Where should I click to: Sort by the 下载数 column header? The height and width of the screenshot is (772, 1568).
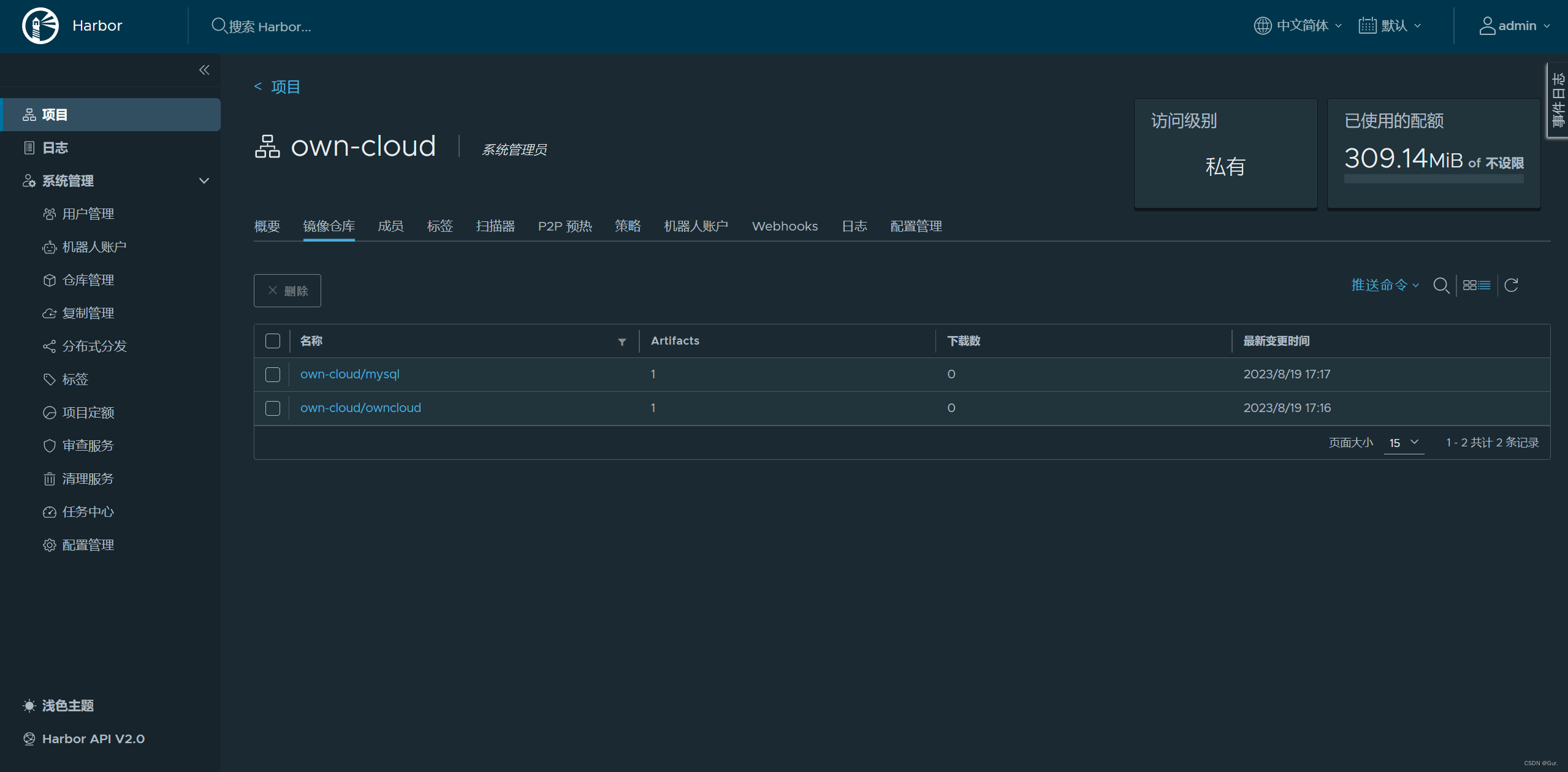click(964, 341)
